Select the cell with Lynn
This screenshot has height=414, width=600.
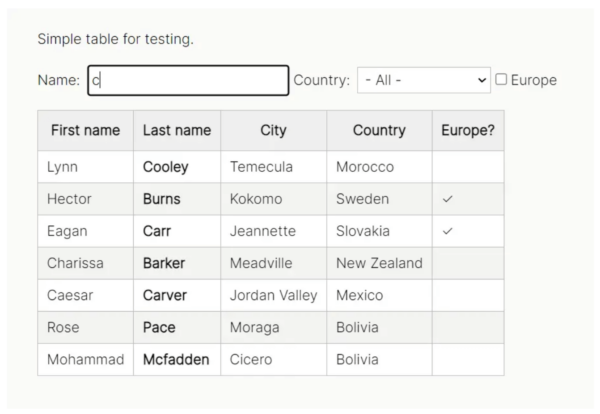tap(85, 167)
